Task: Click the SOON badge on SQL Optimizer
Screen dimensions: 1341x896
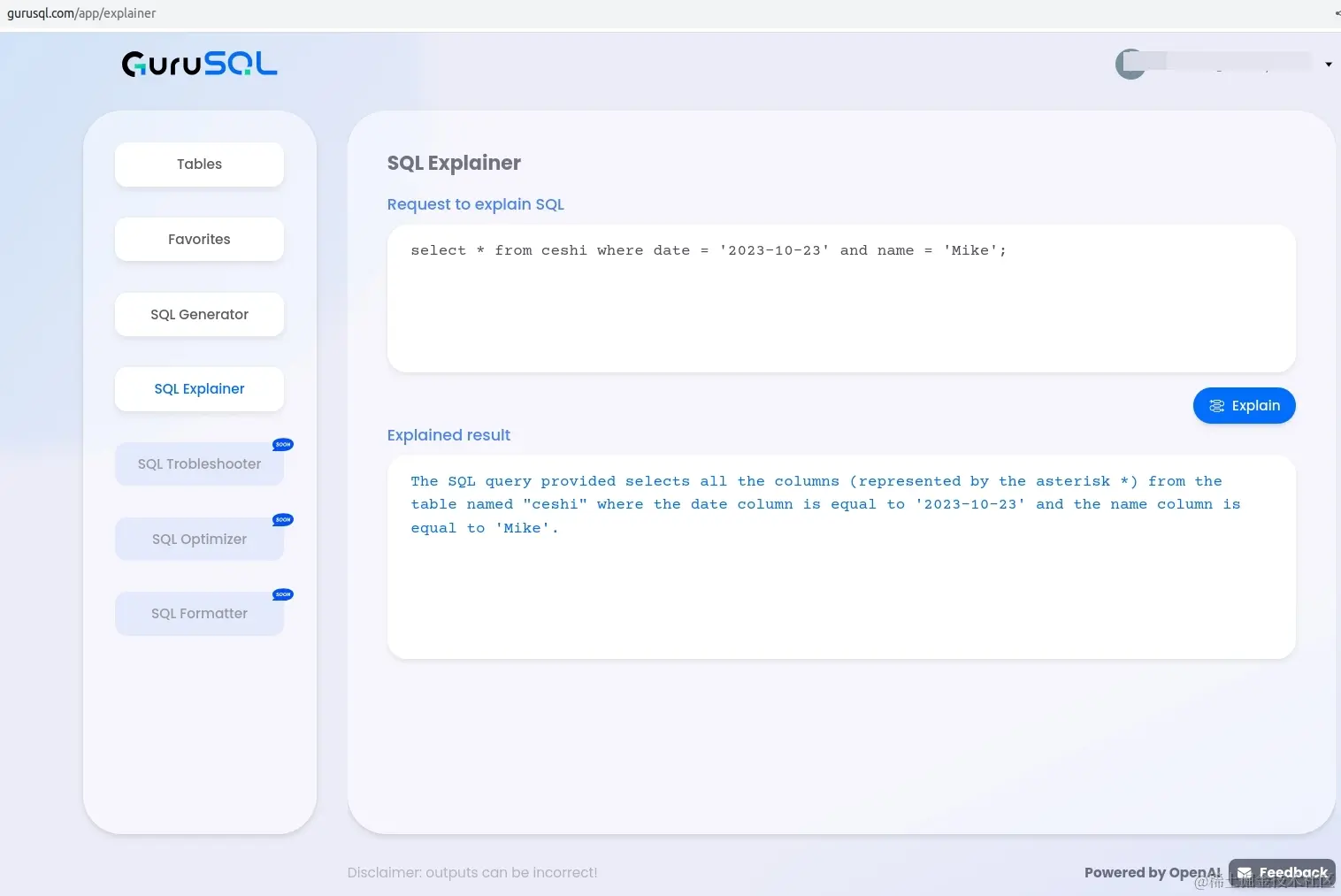Action: point(281,519)
